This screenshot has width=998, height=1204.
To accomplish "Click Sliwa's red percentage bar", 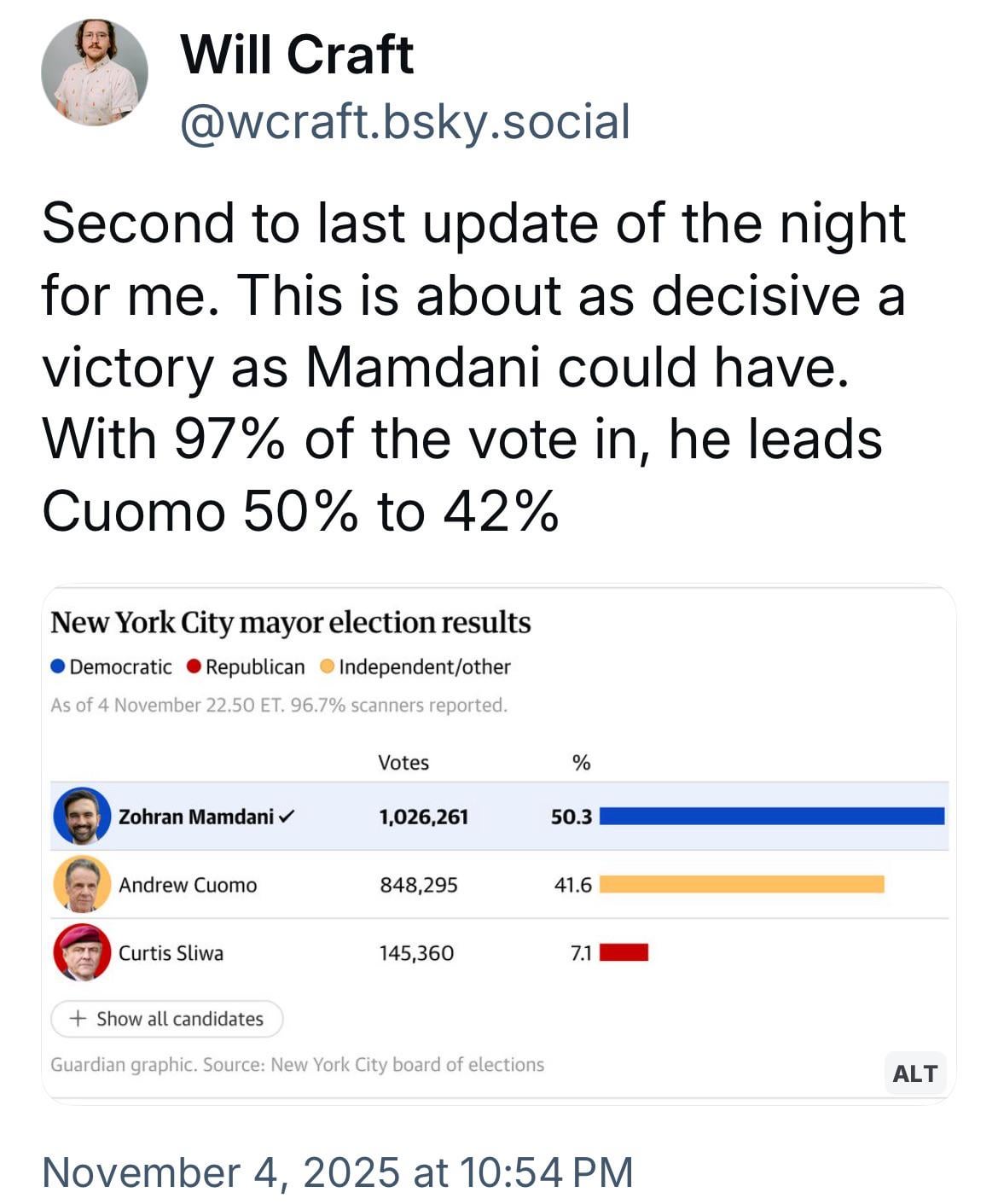I will (624, 953).
